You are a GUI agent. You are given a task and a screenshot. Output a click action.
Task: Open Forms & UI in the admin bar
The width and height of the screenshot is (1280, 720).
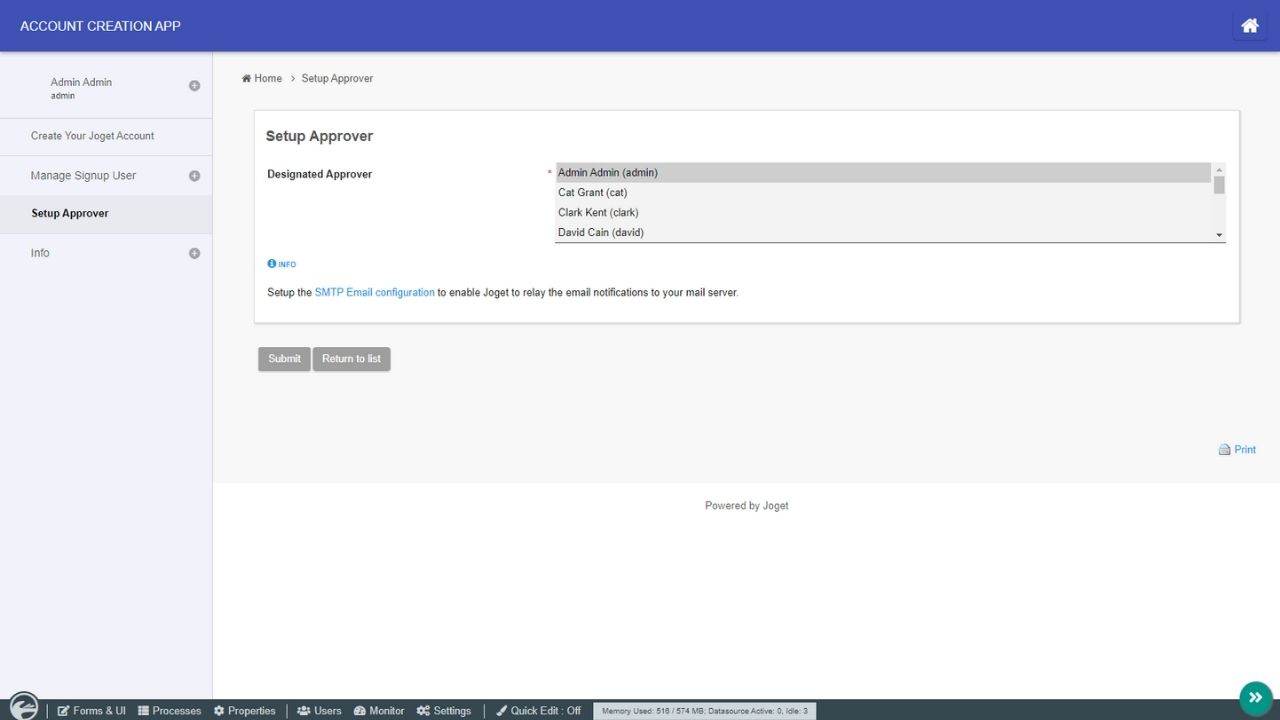pos(91,711)
